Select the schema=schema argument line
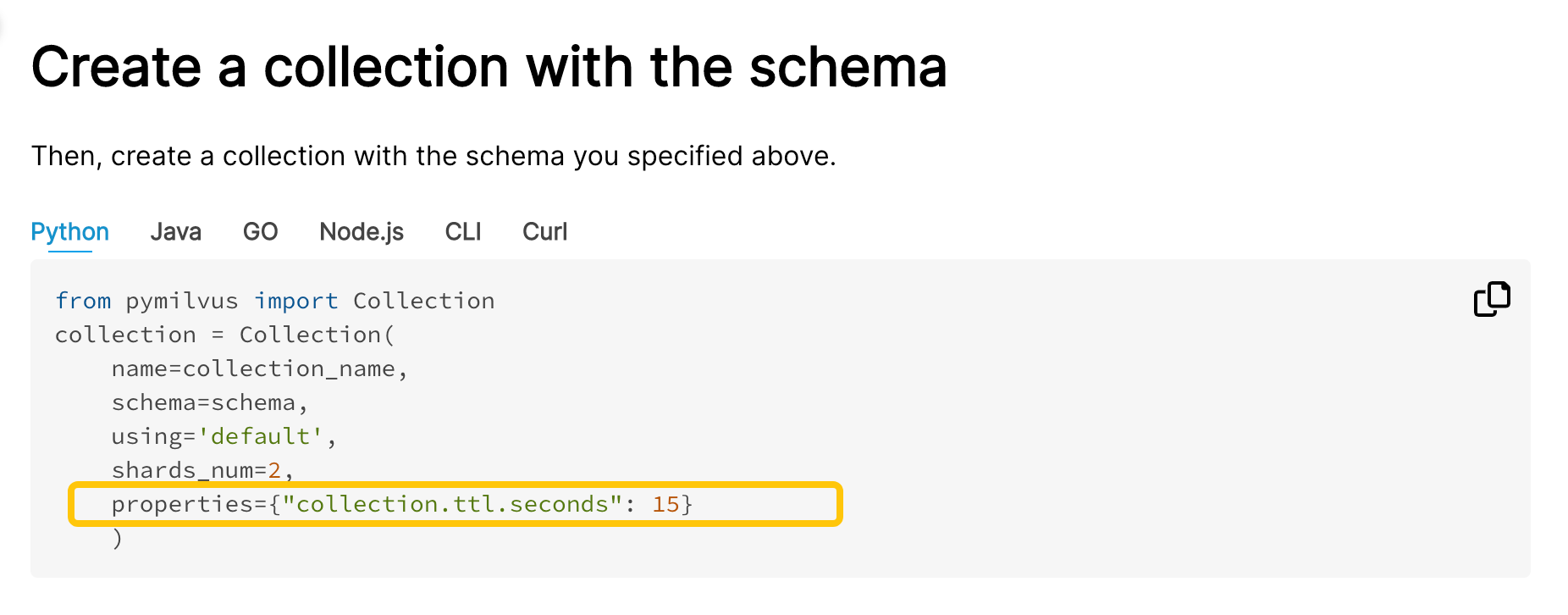 point(209,402)
